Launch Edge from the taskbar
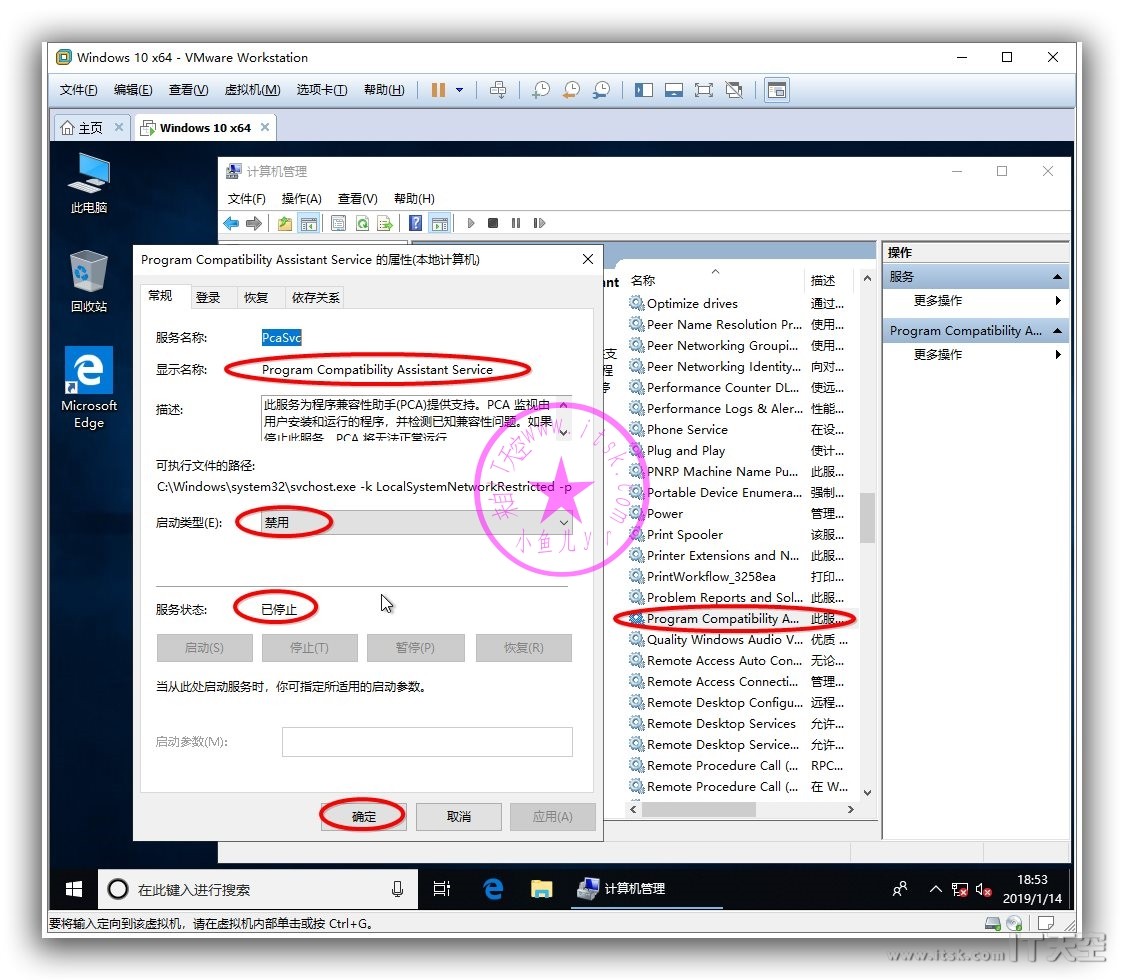The width and height of the screenshot is (1124, 980). point(493,890)
